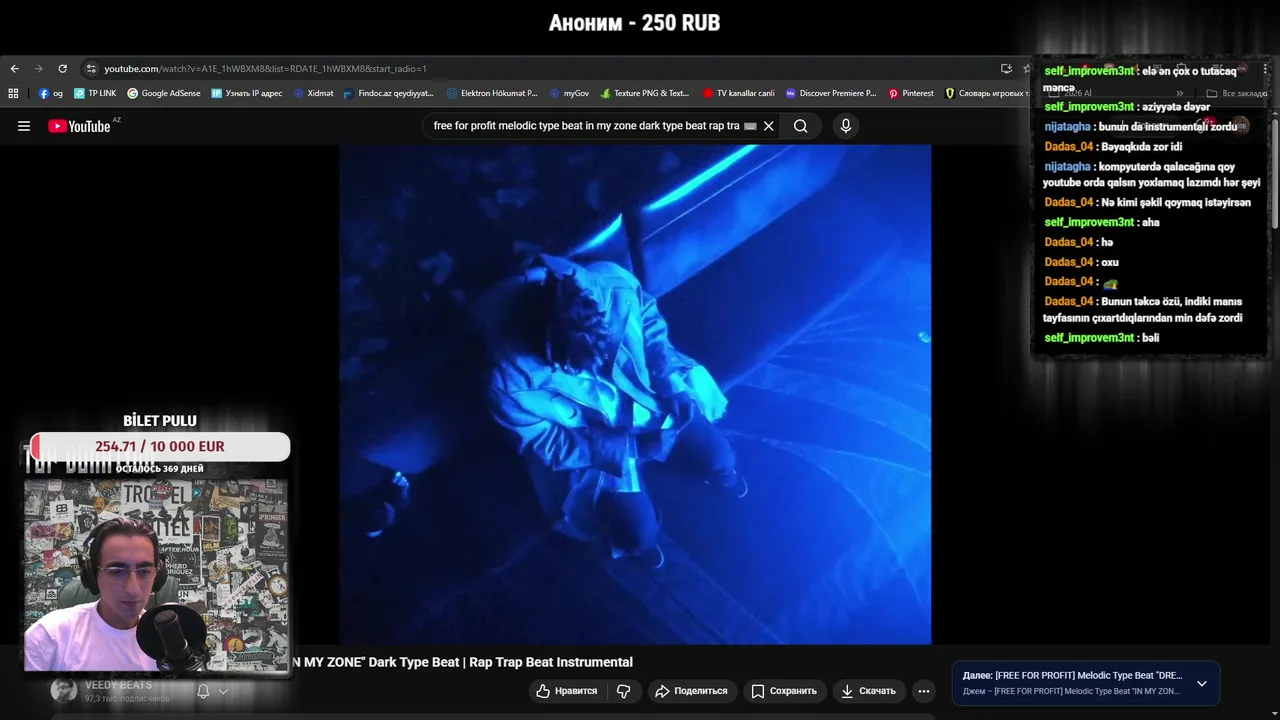Screen dimensions: 1280x720
Task: Go to the YouTube home logo
Action: 79,126
